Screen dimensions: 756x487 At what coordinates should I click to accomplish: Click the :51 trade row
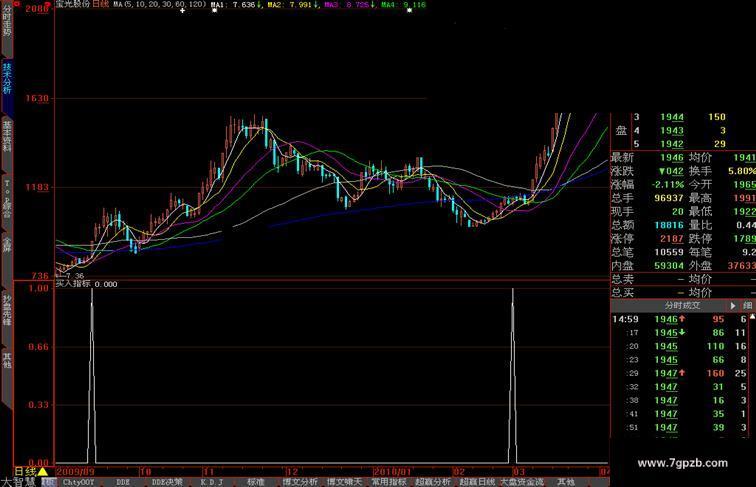tap(680, 427)
